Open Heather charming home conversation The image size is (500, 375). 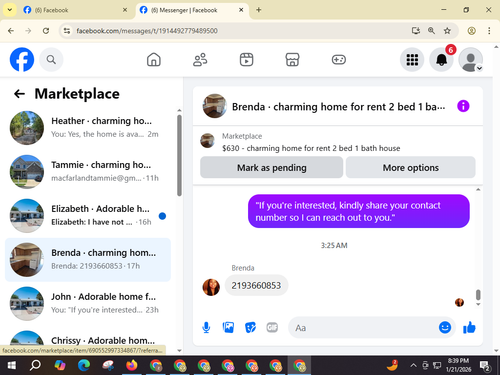click(88, 128)
